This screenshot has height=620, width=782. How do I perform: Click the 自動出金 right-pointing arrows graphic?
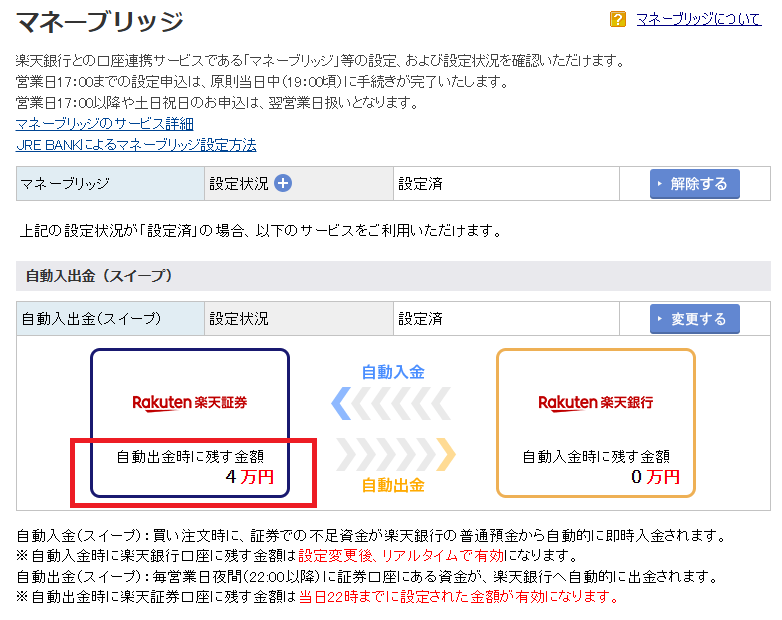tap(395, 454)
